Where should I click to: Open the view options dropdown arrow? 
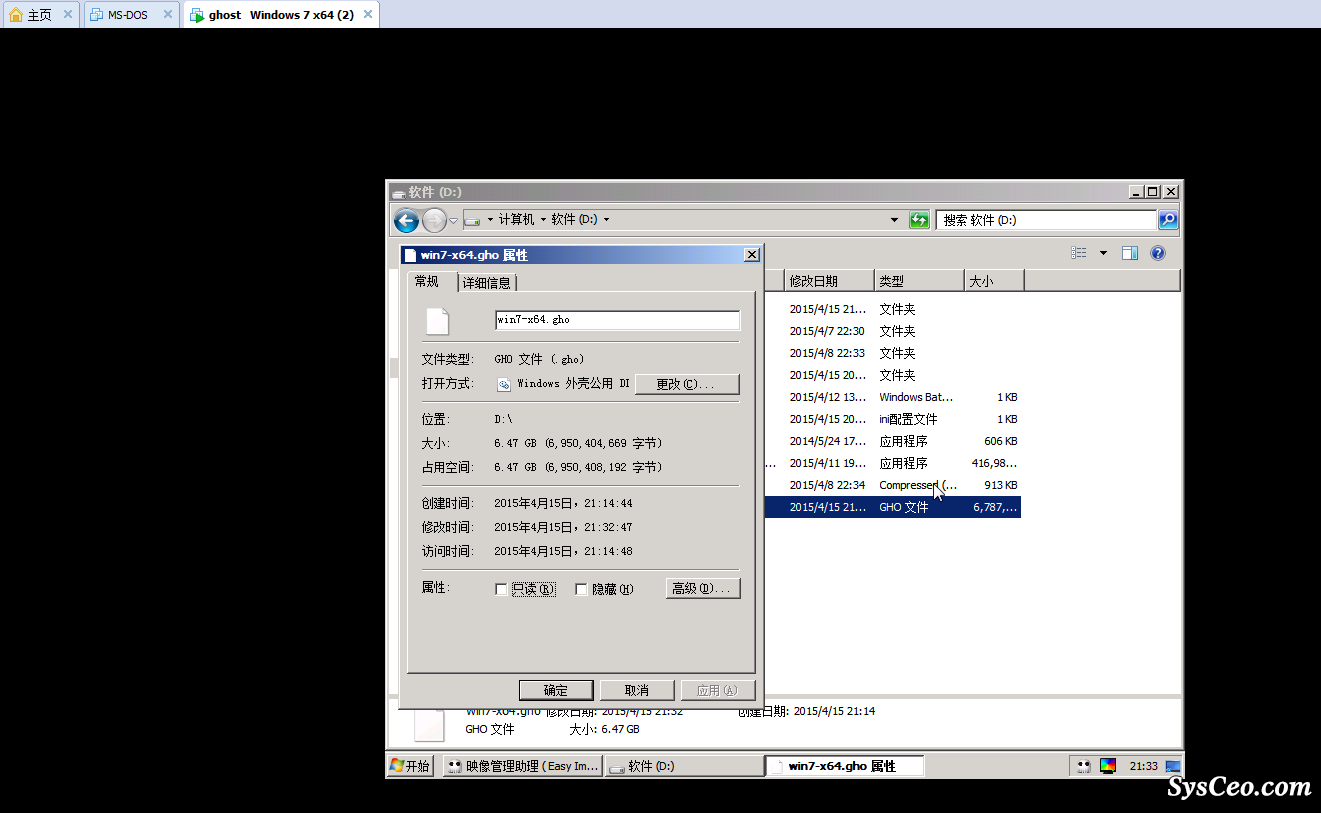coord(1103,253)
